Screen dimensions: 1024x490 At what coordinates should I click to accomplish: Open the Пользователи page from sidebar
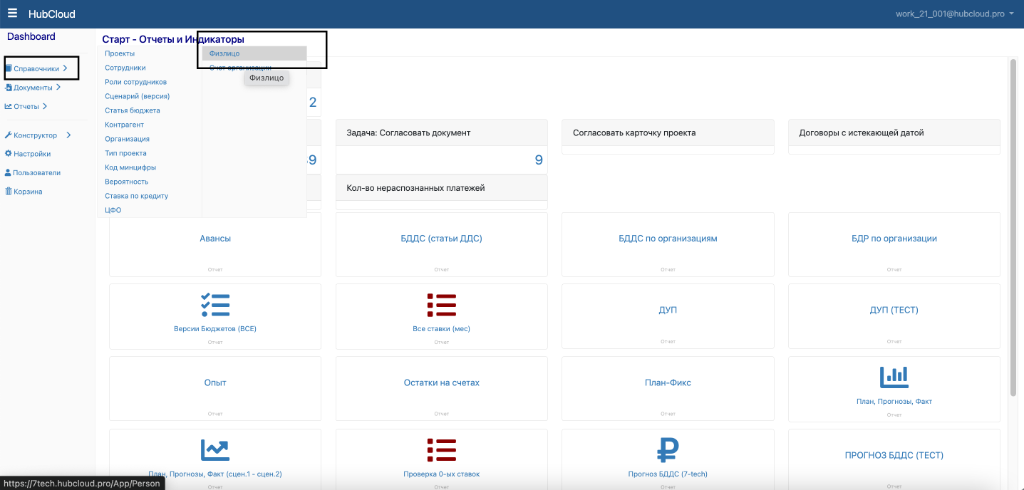(x=32, y=172)
